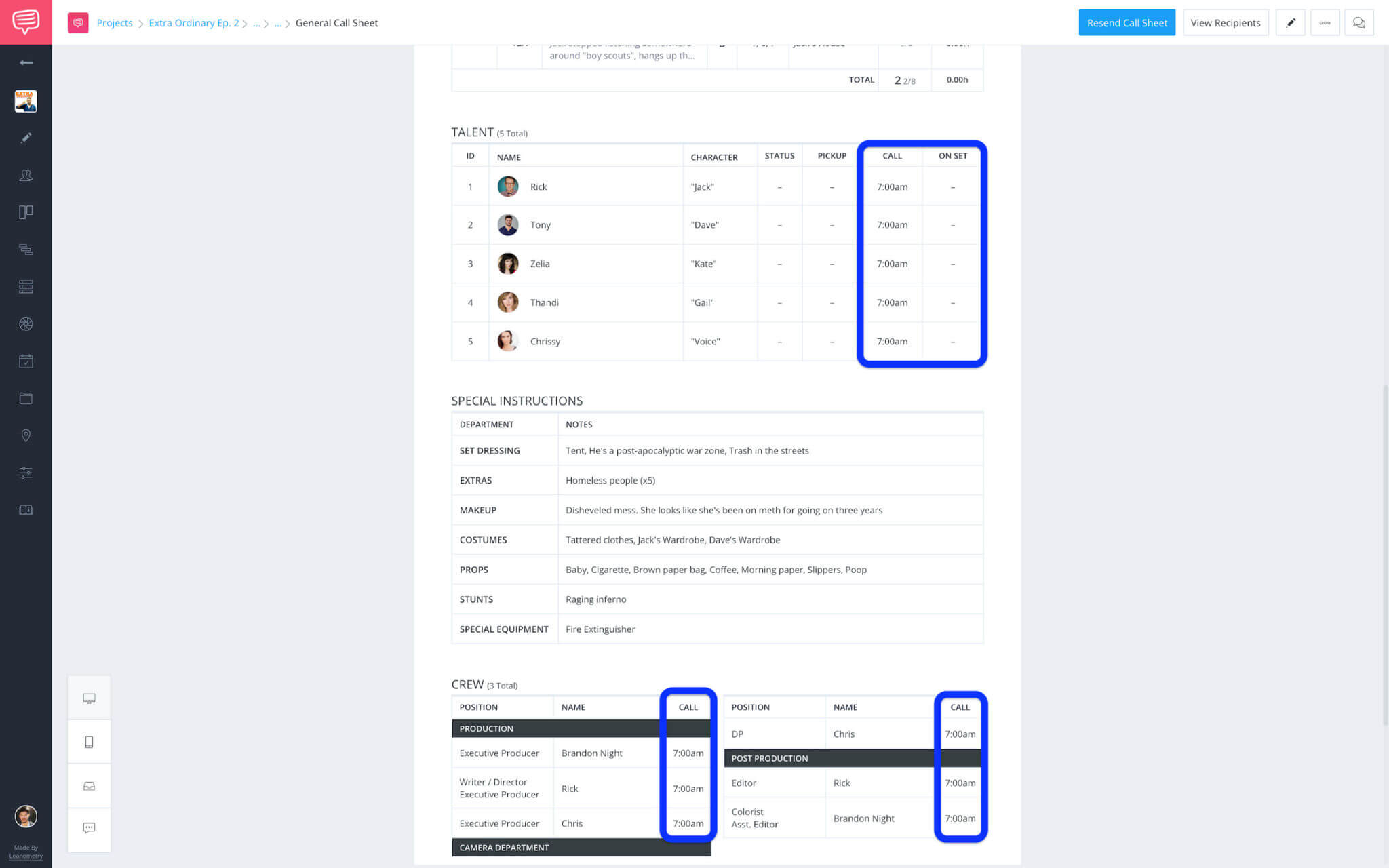Viewport: 1389px width, 868px height.
Task: Open Extra Ordinary Ep. 2 from the breadcrumb
Action: tap(194, 22)
